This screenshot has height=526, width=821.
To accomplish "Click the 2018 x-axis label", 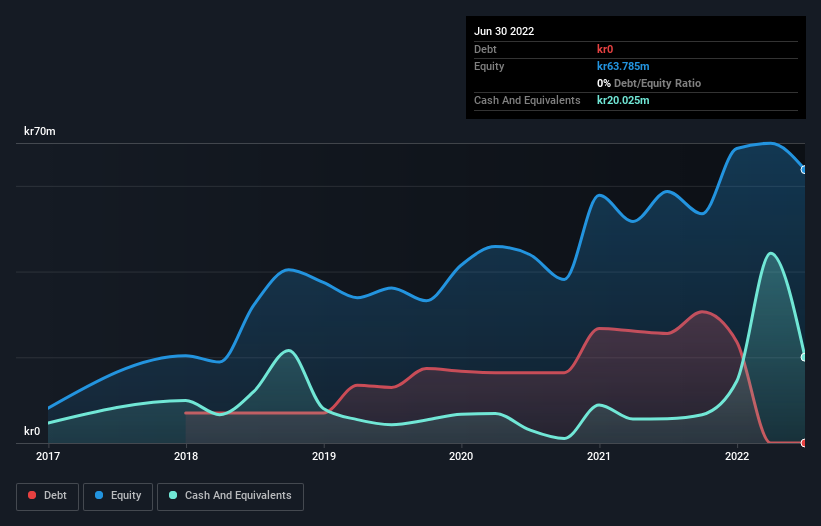I will [186, 456].
